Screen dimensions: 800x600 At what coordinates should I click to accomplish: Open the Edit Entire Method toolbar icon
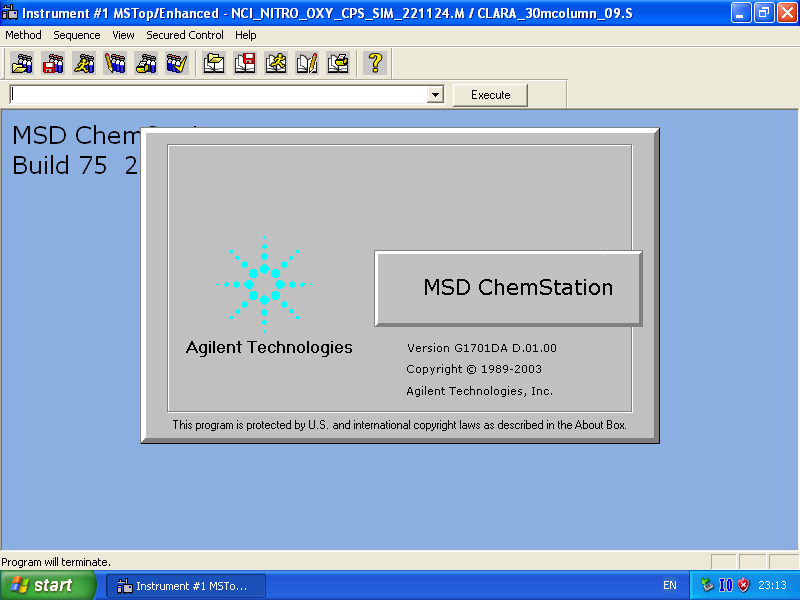click(307, 63)
